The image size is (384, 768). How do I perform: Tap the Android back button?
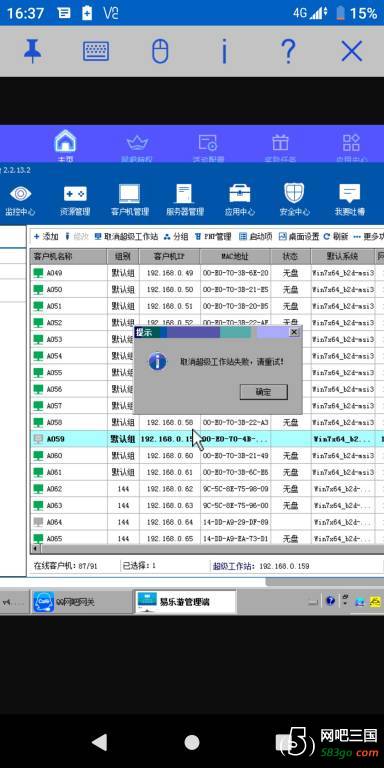coord(99,743)
